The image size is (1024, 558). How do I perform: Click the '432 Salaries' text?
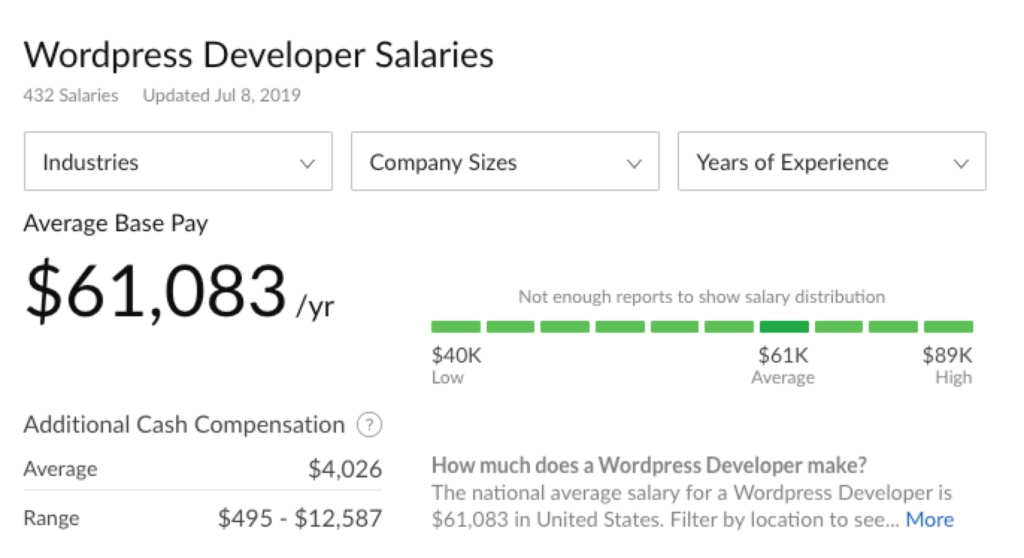tap(71, 95)
